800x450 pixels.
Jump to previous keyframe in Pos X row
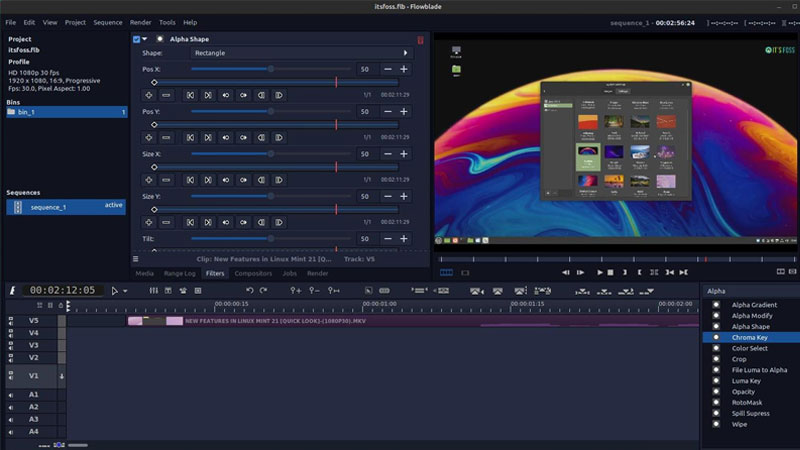point(190,95)
